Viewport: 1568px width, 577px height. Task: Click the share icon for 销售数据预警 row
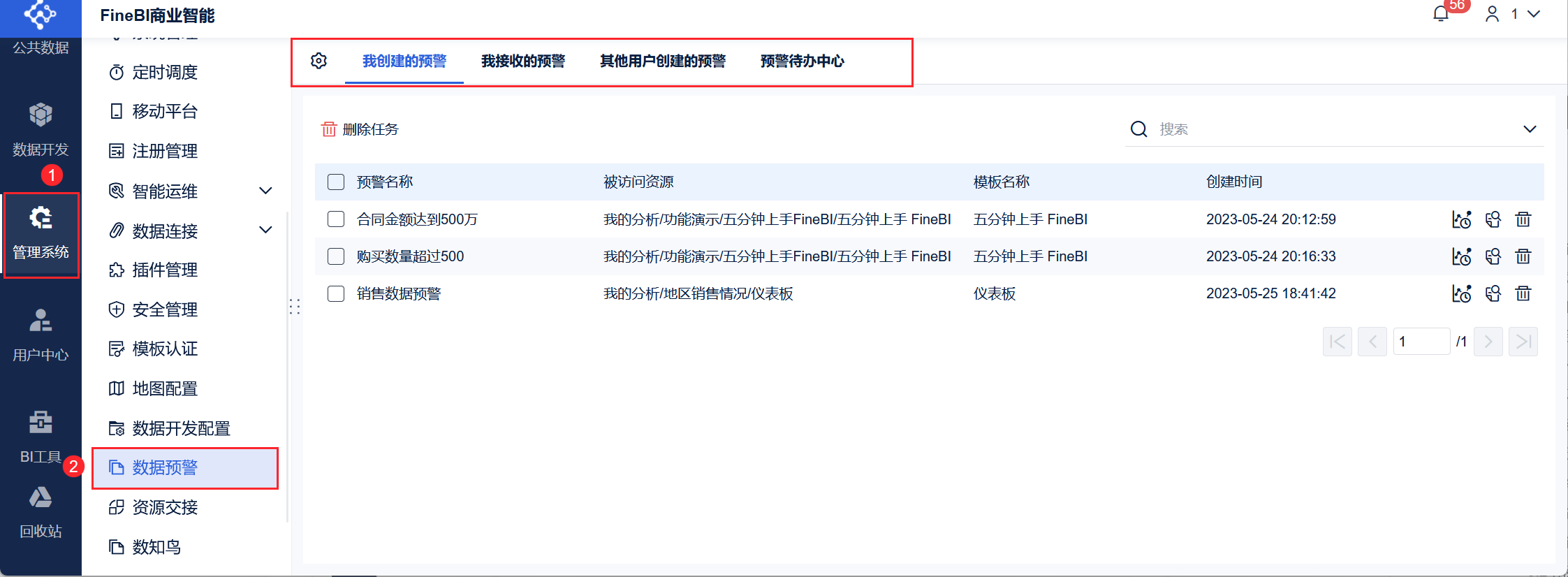[1493, 293]
